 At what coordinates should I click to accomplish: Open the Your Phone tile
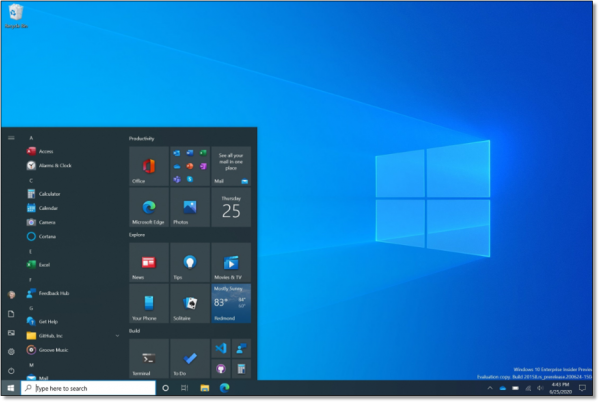click(149, 303)
